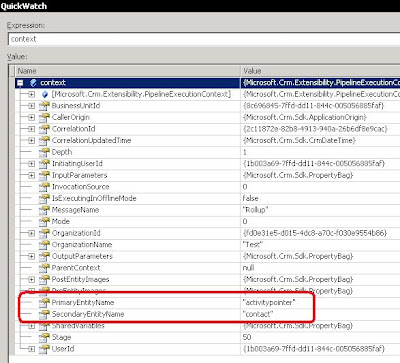Select the ParentContext row label

(x=76, y=268)
